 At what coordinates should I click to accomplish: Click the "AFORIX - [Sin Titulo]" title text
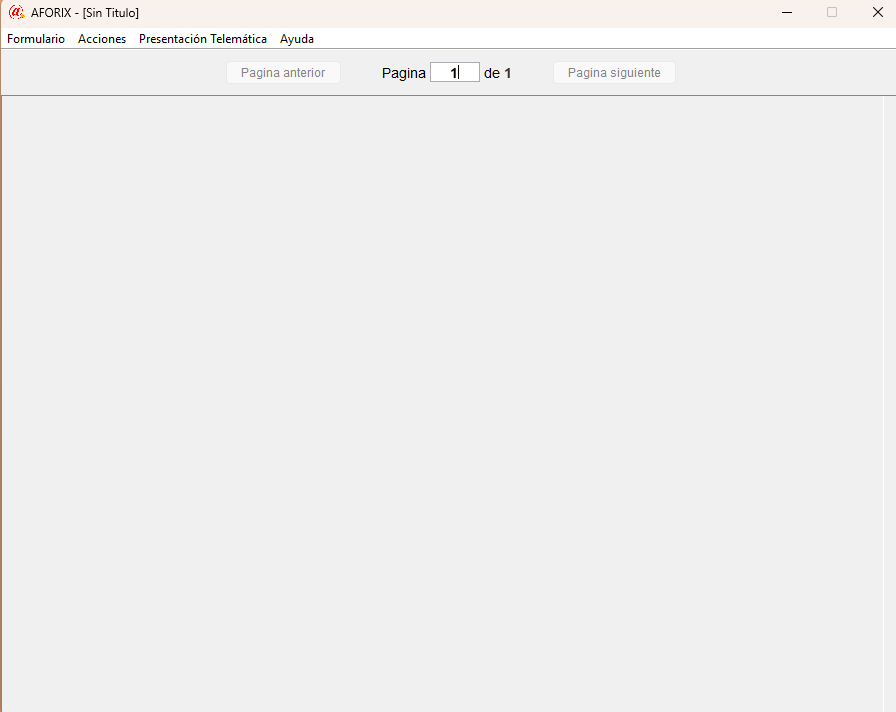tap(85, 13)
